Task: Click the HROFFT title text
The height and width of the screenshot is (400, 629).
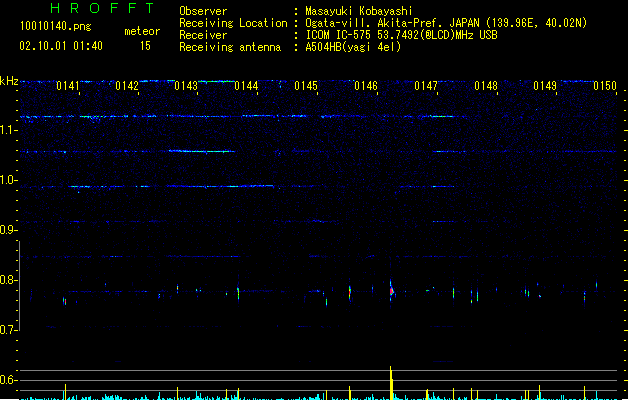Action: [x=102, y=8]
